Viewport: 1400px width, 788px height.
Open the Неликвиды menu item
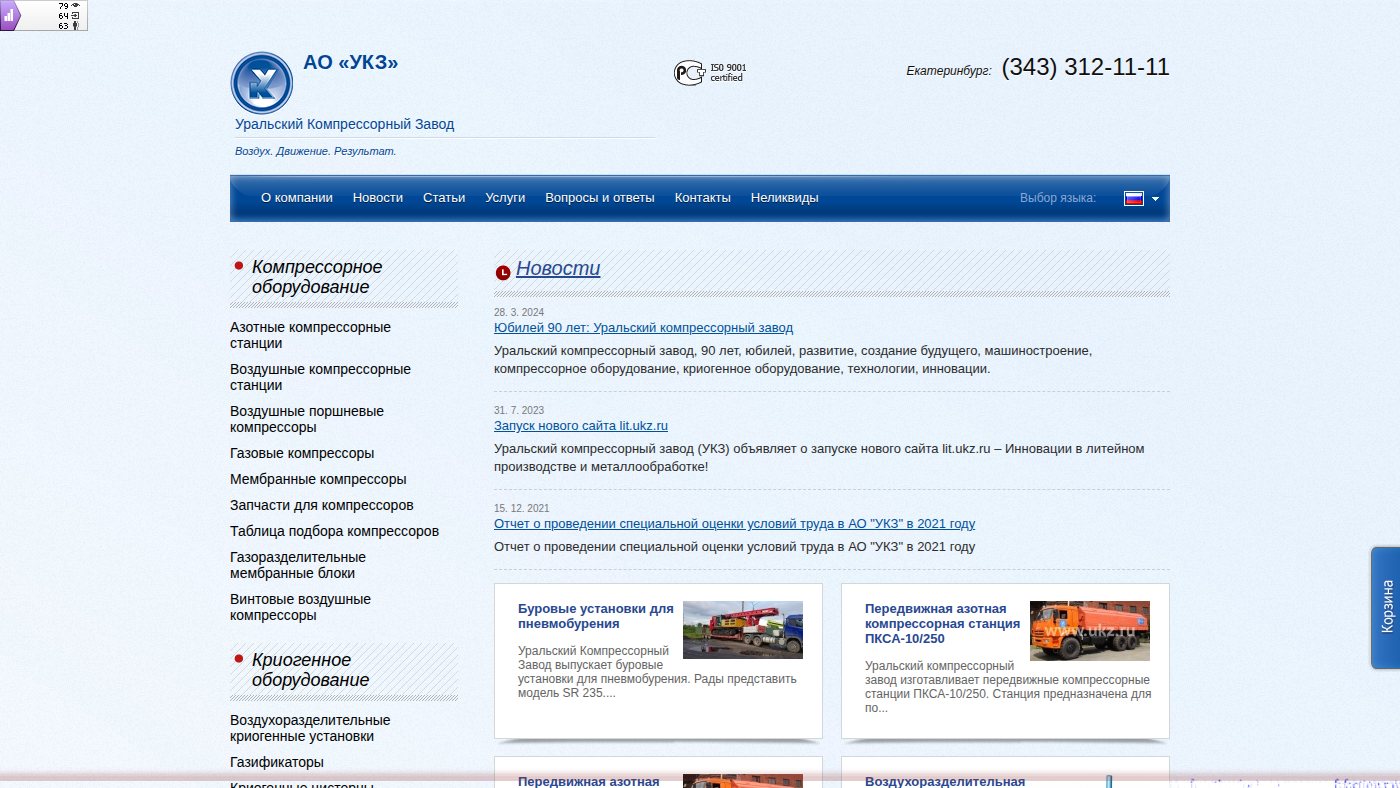point(785,198)
